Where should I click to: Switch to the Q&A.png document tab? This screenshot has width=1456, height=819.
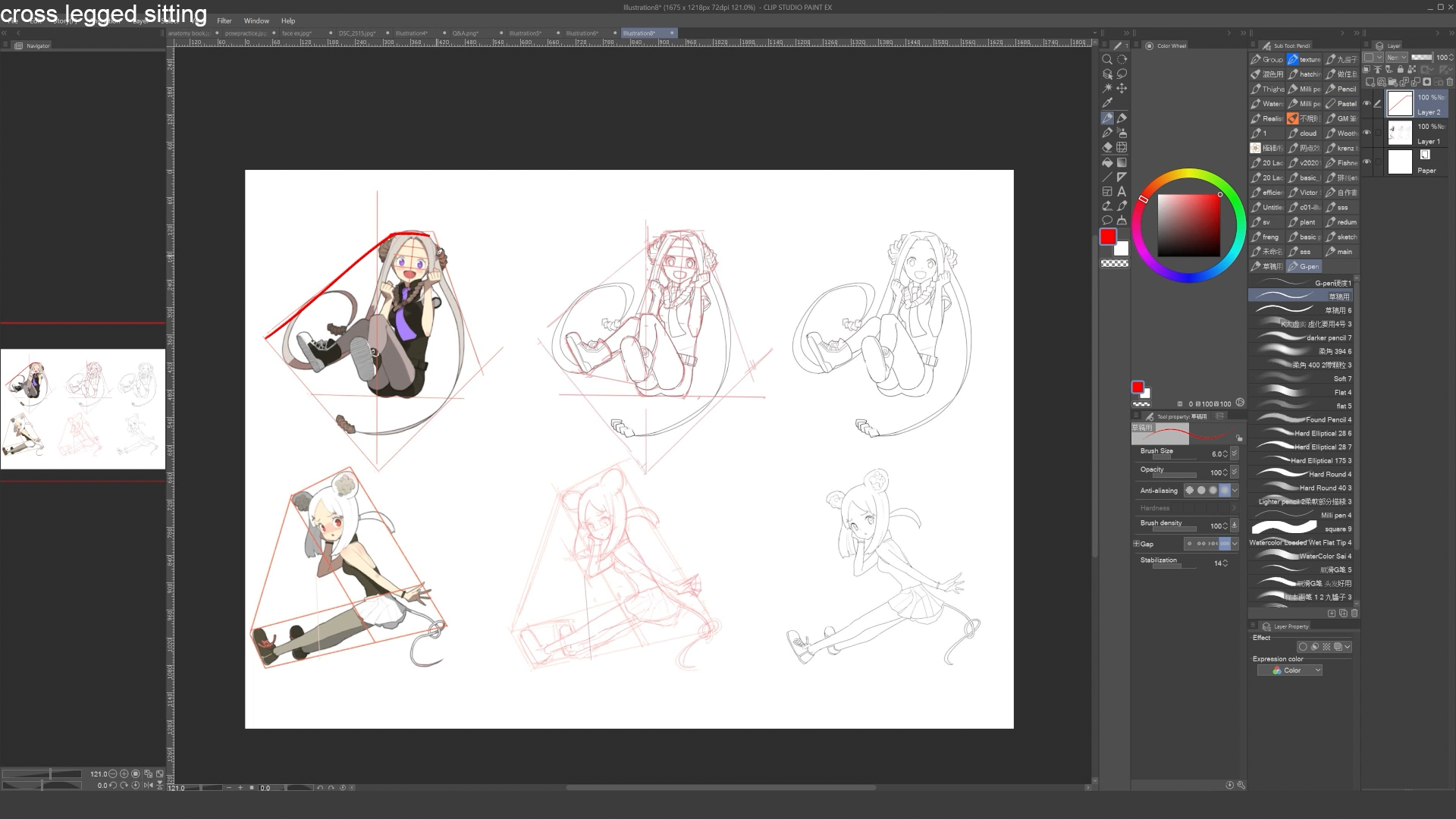coord(466,33)
